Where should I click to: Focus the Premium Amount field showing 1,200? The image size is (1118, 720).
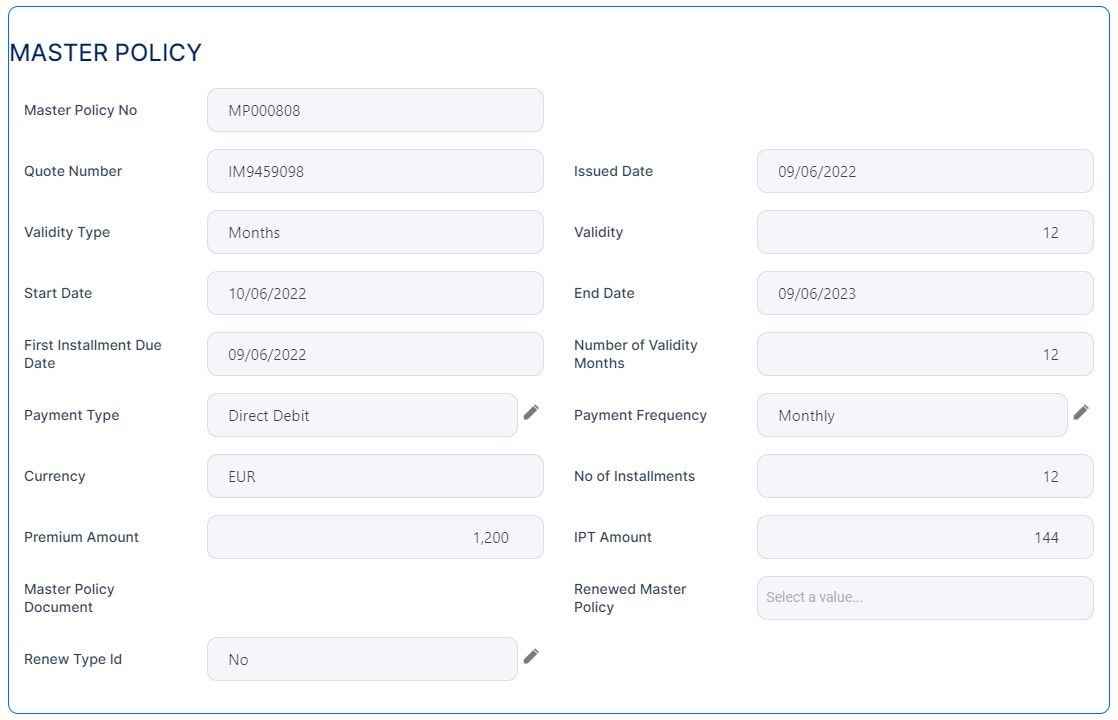(375, 537)
